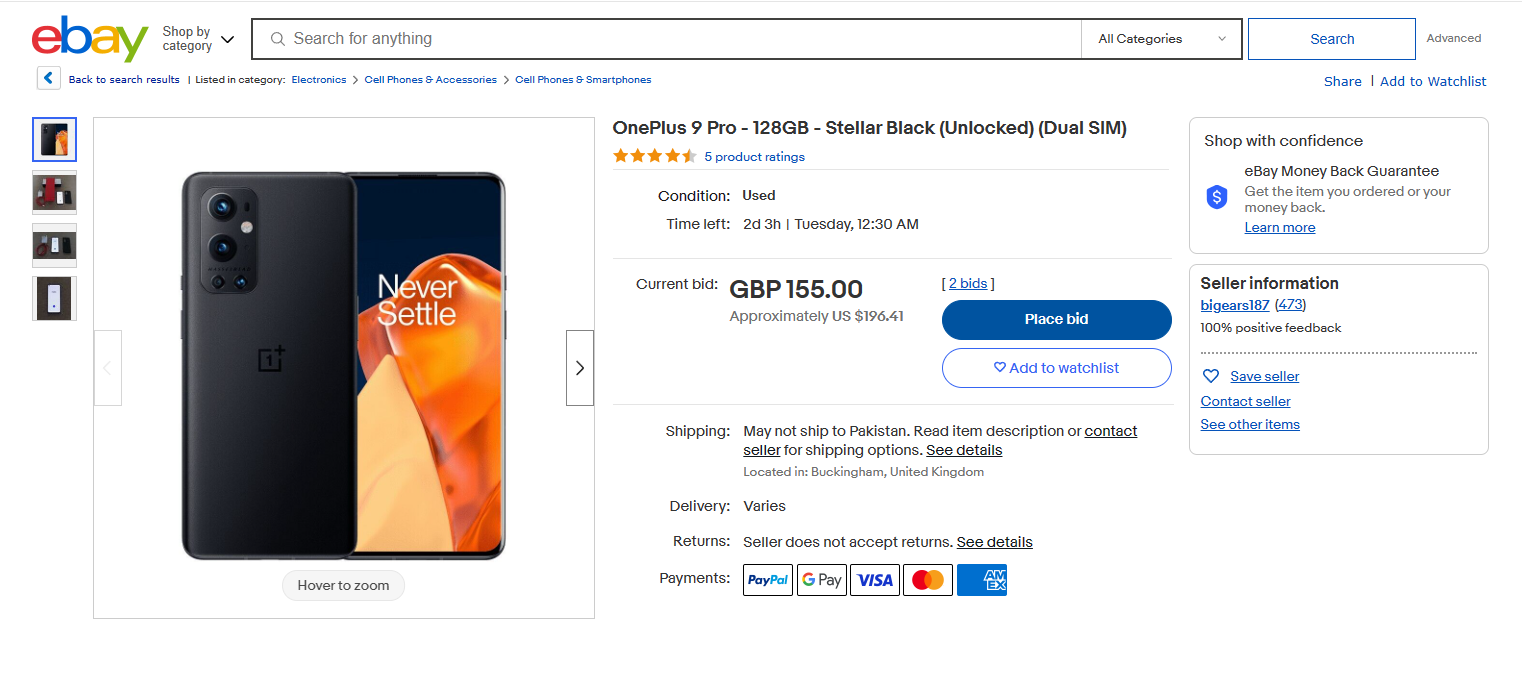
Task: Select the second product thumbnail
Action: point(54,192)
